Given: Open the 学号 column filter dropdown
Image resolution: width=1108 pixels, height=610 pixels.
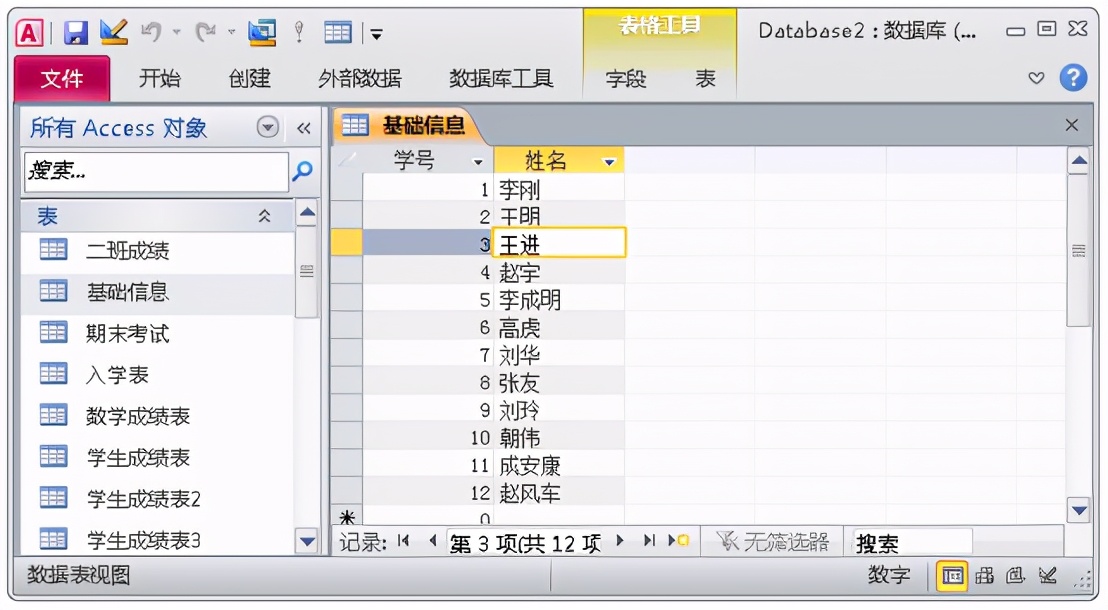Looking at the screenshot, I should tap(477, 160).
